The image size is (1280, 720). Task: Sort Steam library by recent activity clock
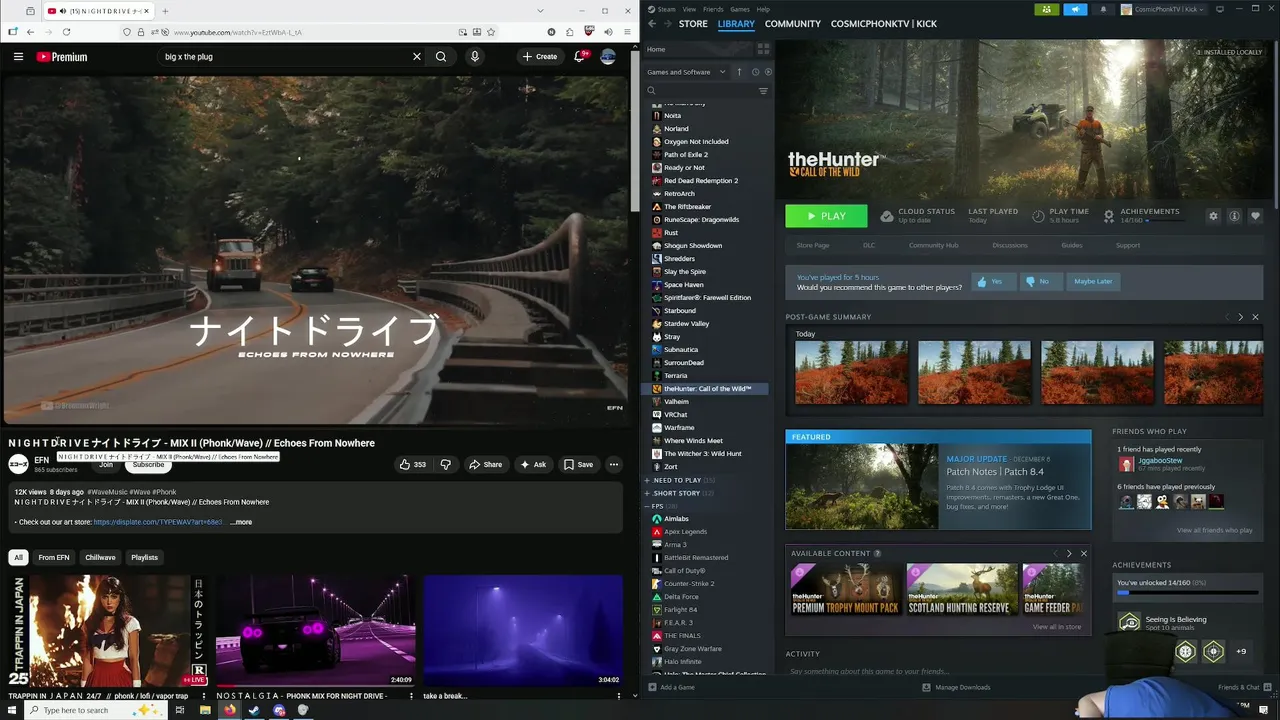click(755, 72)
